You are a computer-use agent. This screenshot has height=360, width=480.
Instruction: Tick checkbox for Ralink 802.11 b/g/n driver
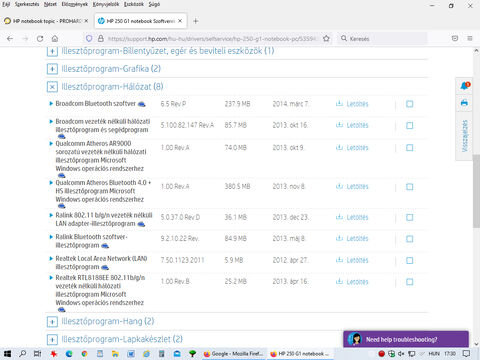pyautogui.click(x=410, y=217)
